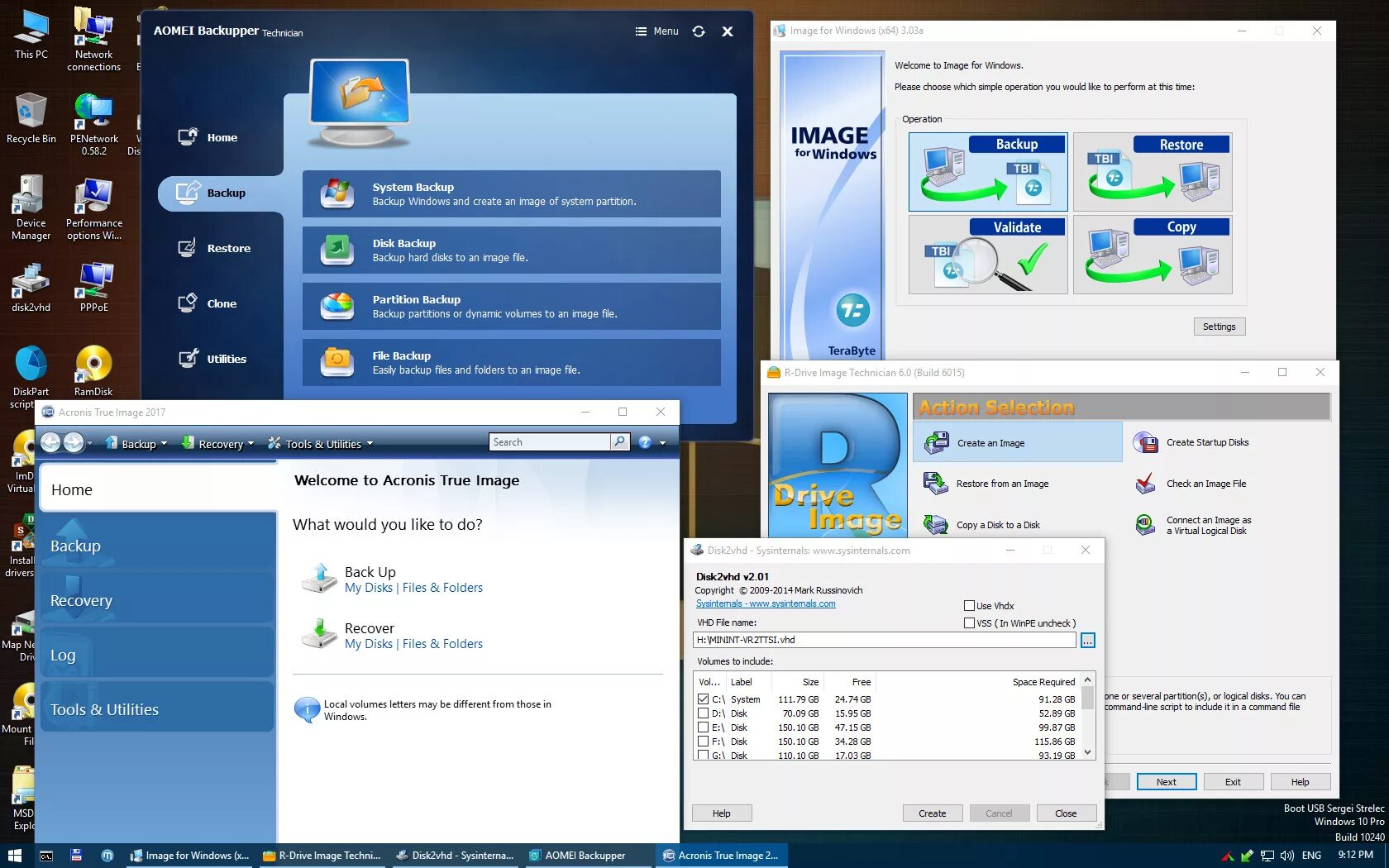Click the Acronis Recover disk icon

tap(319, 634)
